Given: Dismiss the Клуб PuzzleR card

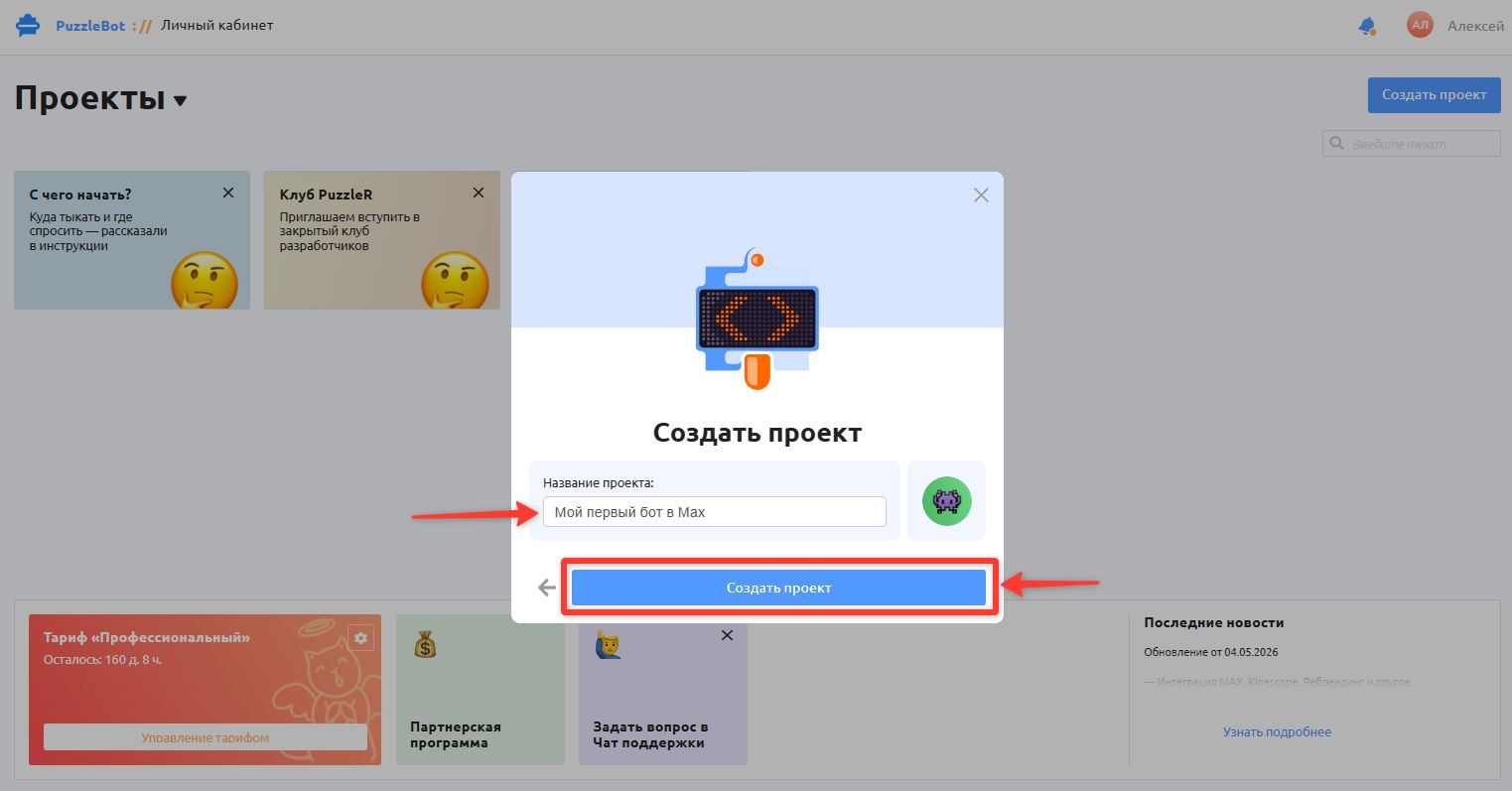Looking at the screenshot, I should tap(479, 193).
